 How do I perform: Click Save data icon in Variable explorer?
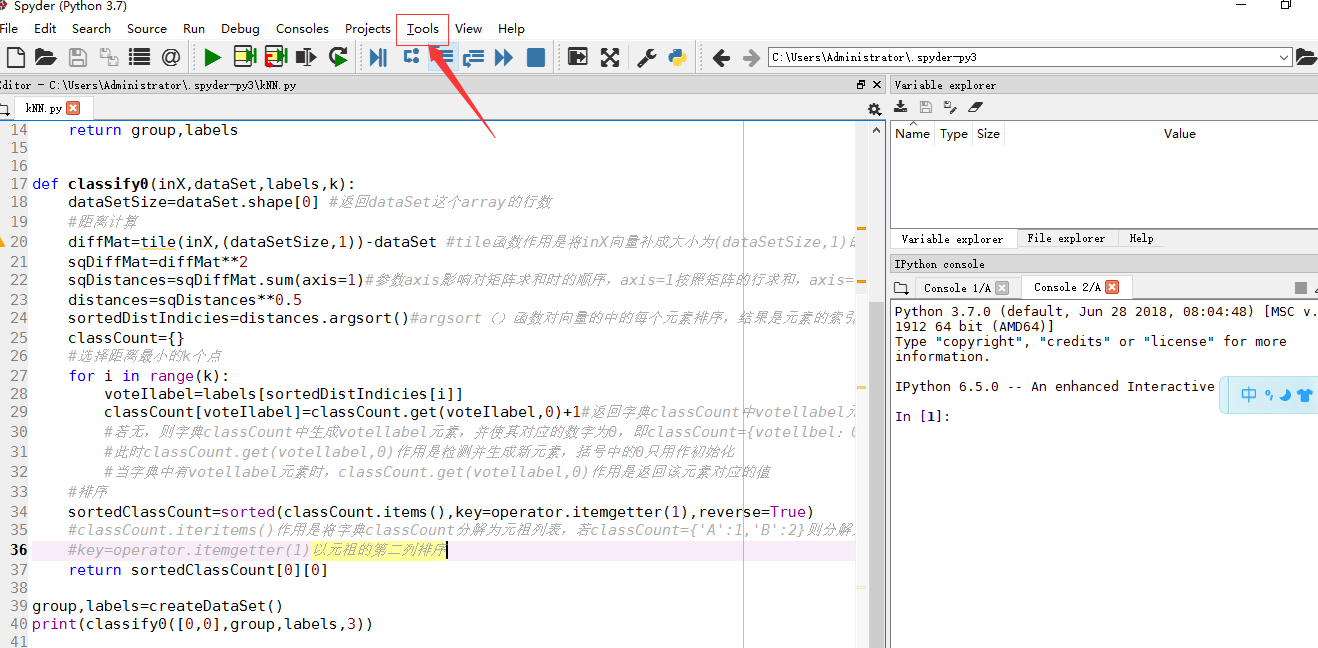coord(926,107)
